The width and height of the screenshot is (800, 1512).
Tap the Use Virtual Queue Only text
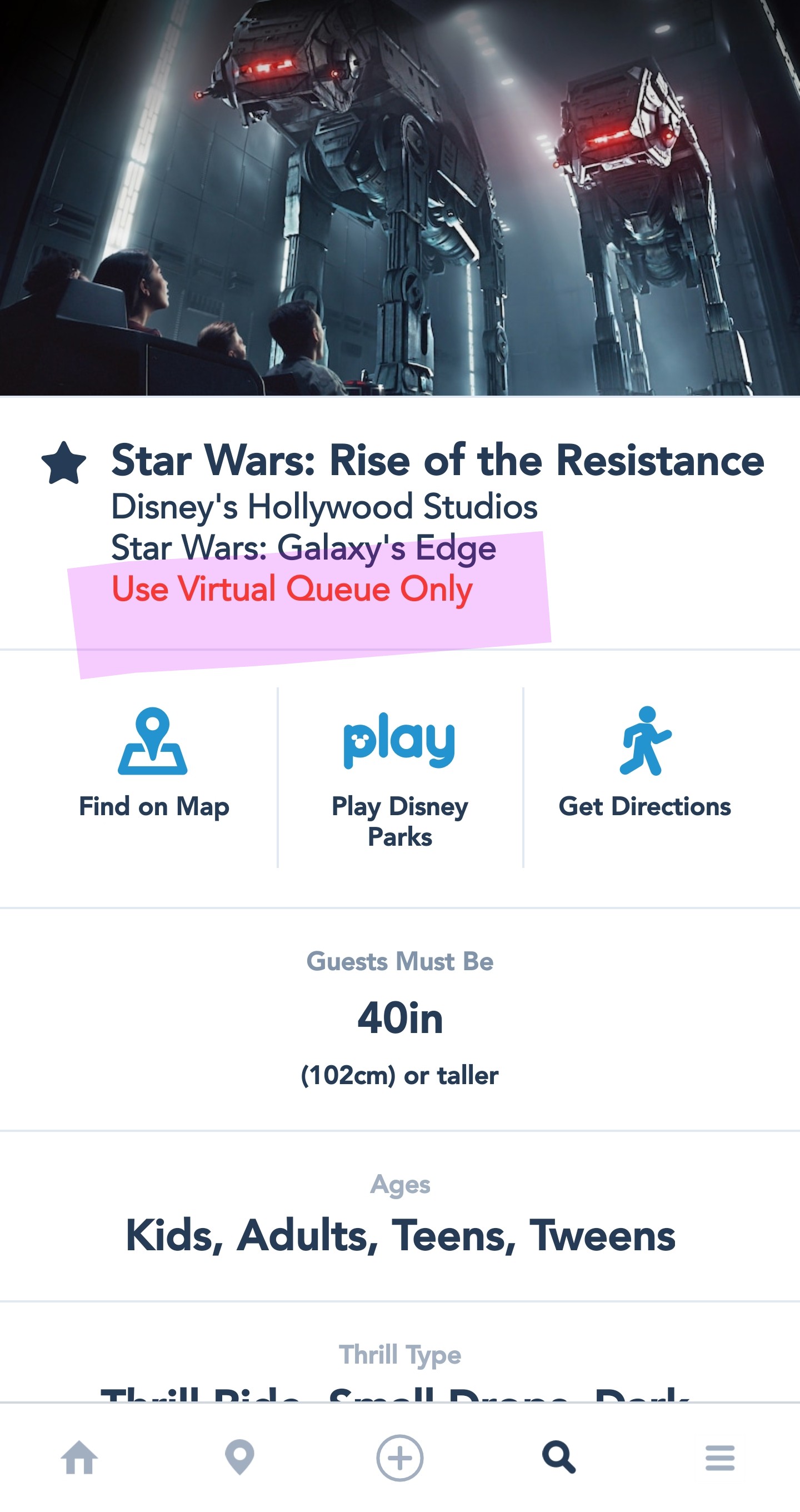pos(292,588)
